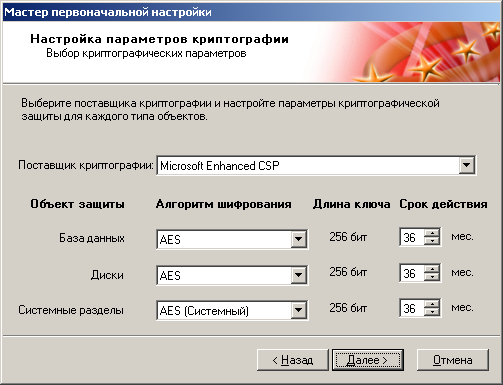Click the Длина ключа column header
The width and height of the screenshot is (503, 385).
tap(351, 204)
